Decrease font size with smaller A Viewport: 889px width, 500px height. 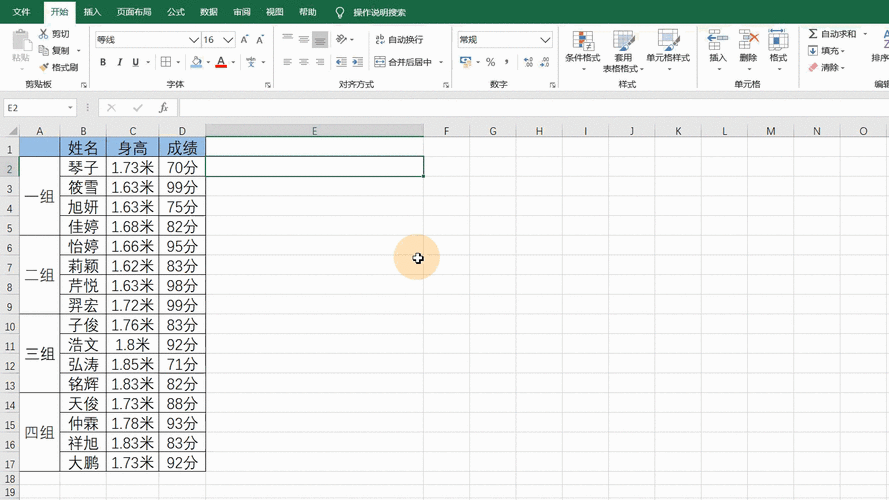[x=260, y=40]
